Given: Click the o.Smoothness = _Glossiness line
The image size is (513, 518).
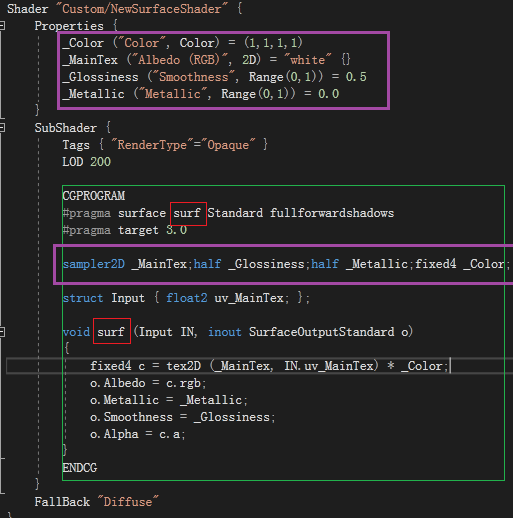Looking at the screenshot, I should click(x=183, y=417).
